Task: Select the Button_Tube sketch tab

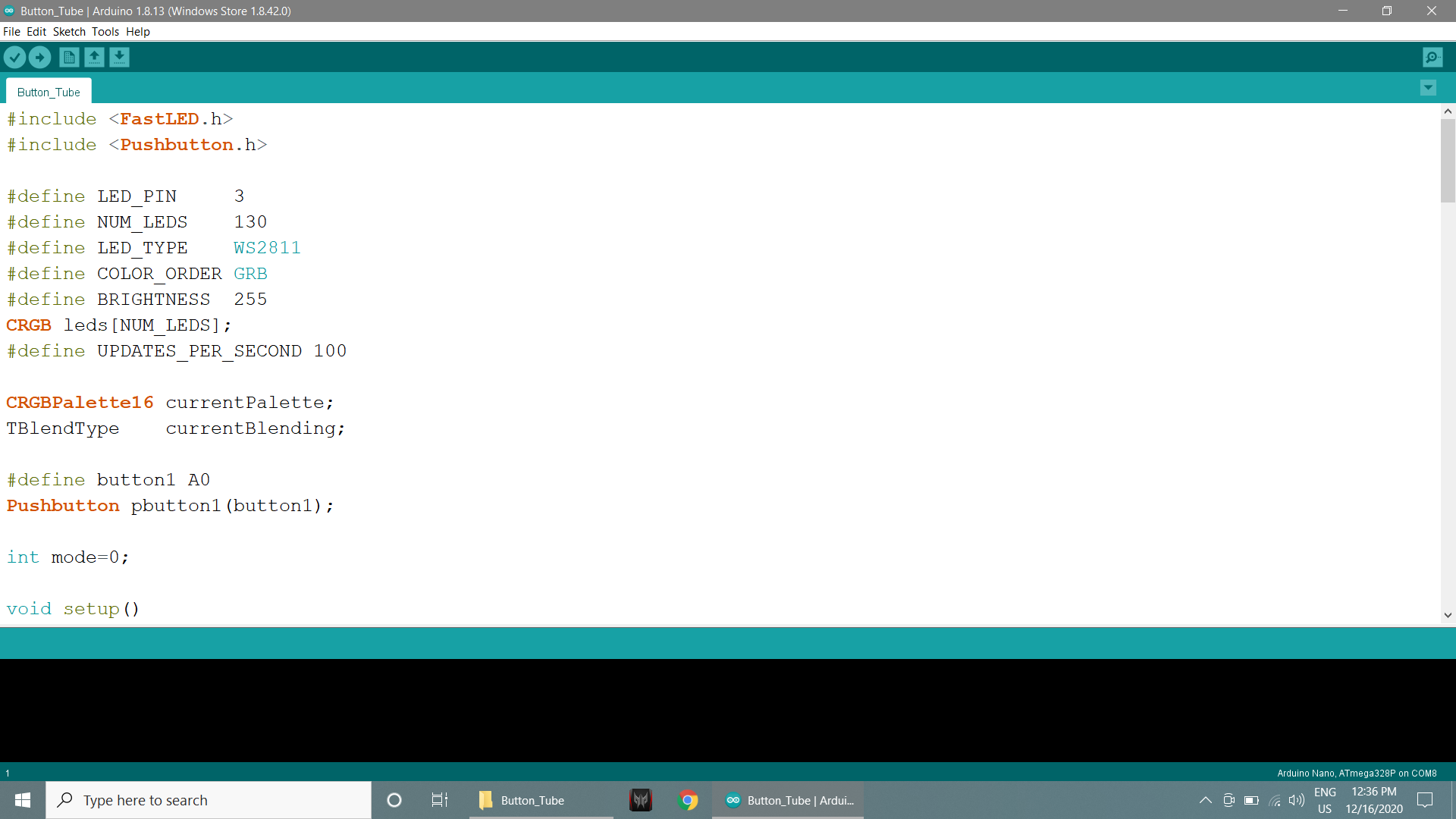Action: [49, 92]
